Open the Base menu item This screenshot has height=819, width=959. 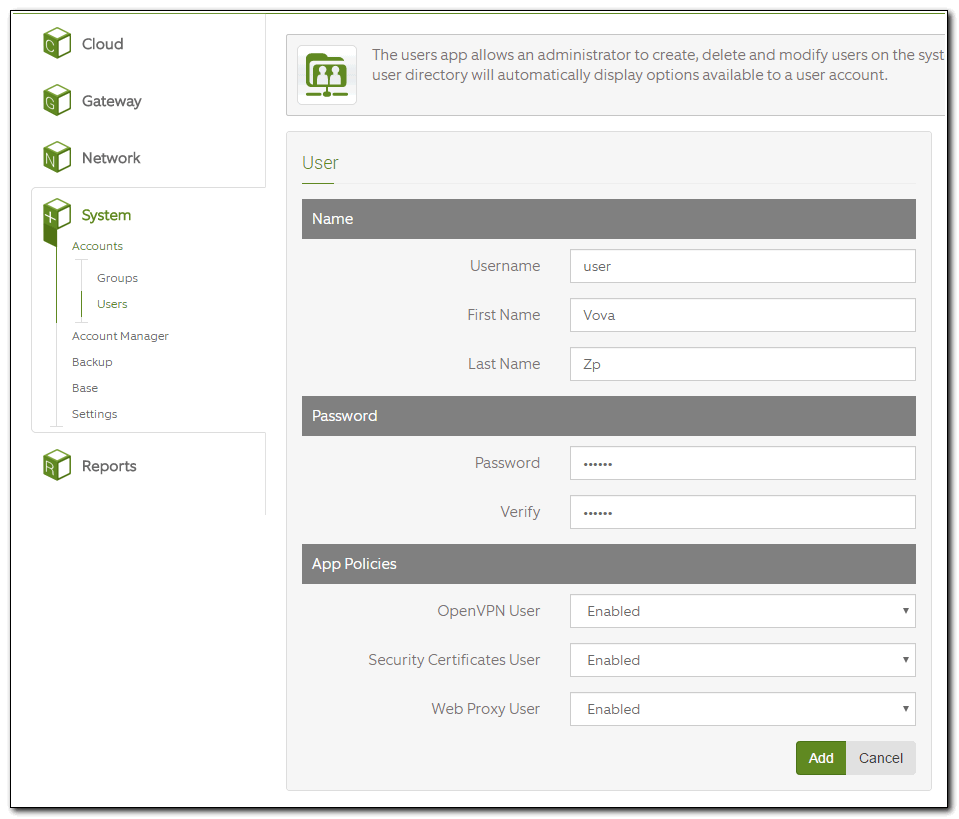[x=85, y=388]
